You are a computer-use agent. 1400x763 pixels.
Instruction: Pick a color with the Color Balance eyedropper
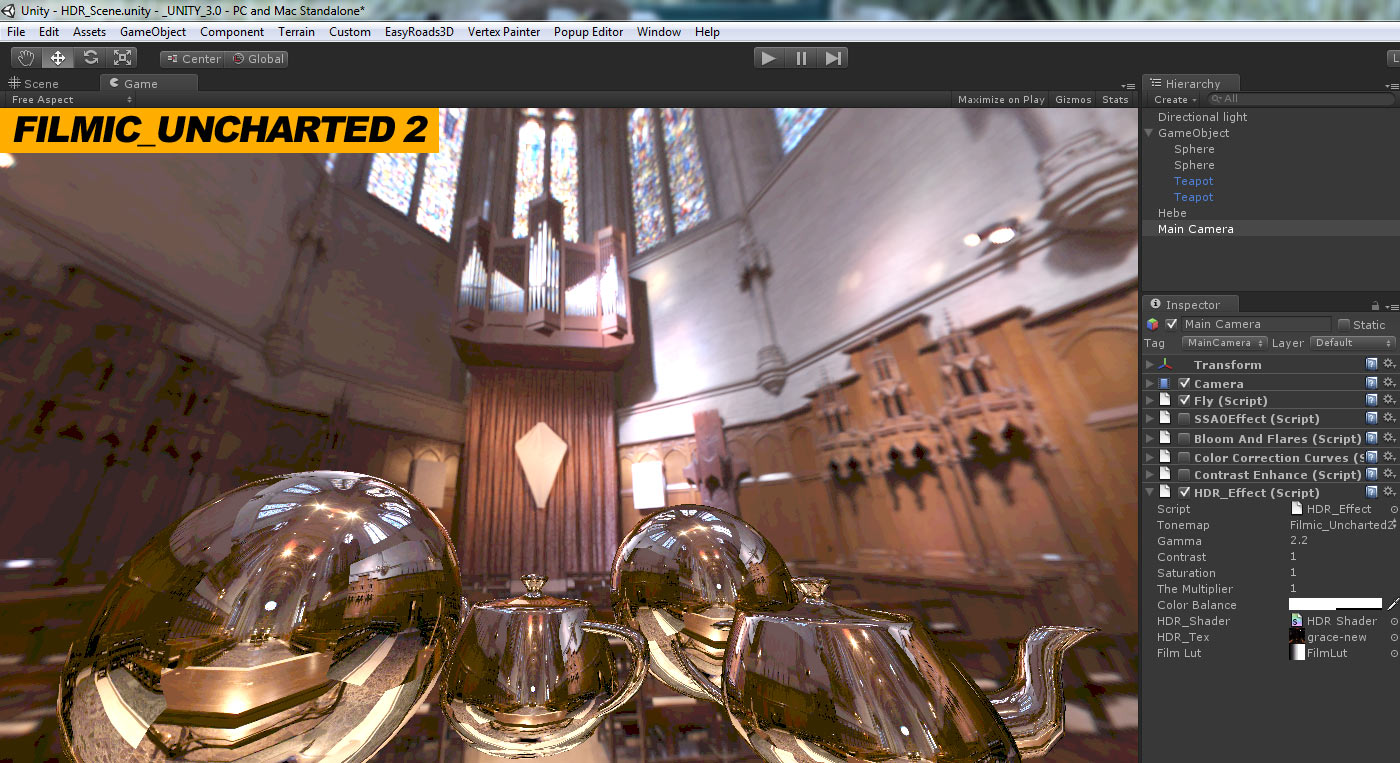(1392, 604)
